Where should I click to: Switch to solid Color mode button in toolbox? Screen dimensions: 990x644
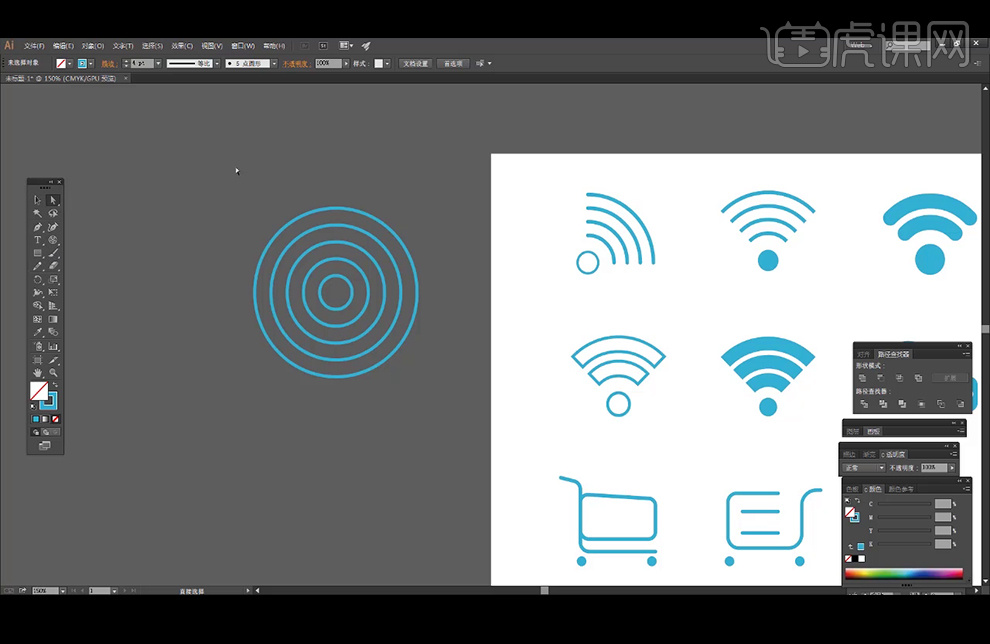[x=35, y=419]
